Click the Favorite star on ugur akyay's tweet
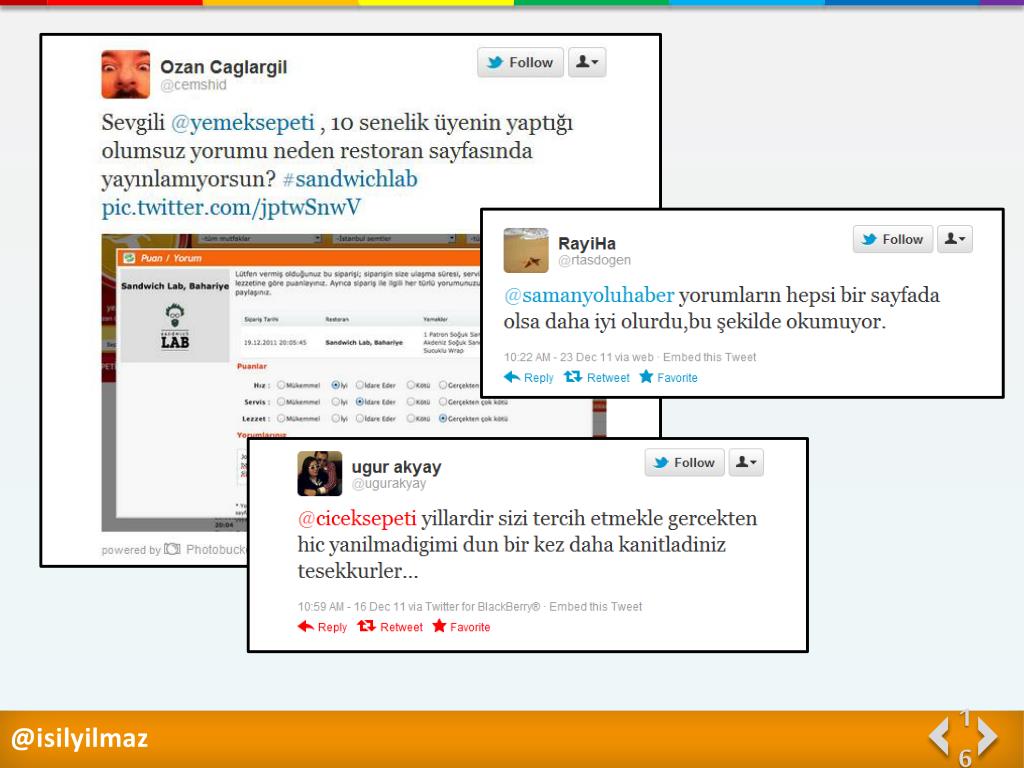The image size is (1024, 768). coord(440,626)
